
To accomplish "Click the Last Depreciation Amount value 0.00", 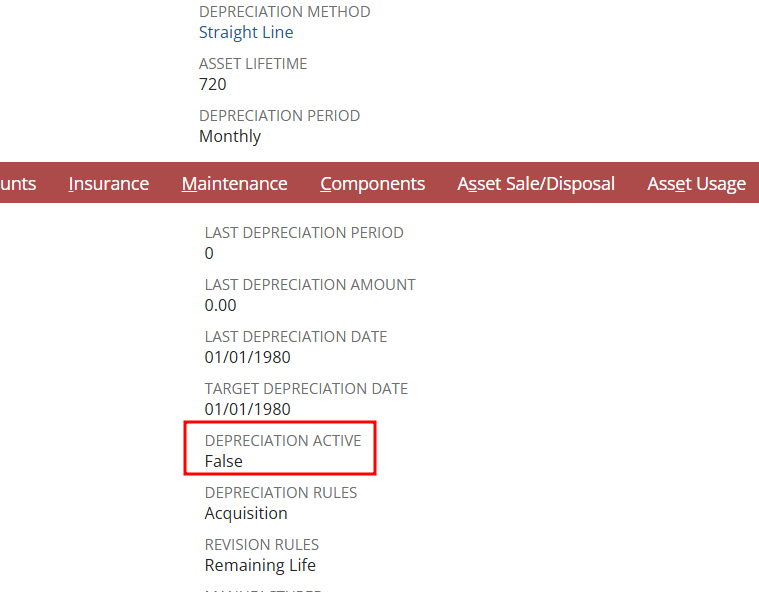I will [x=221, y=305].
